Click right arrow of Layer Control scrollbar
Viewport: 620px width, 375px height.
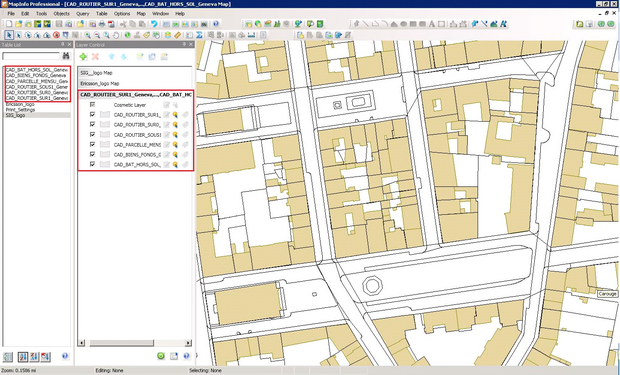[x=188, y=343]
